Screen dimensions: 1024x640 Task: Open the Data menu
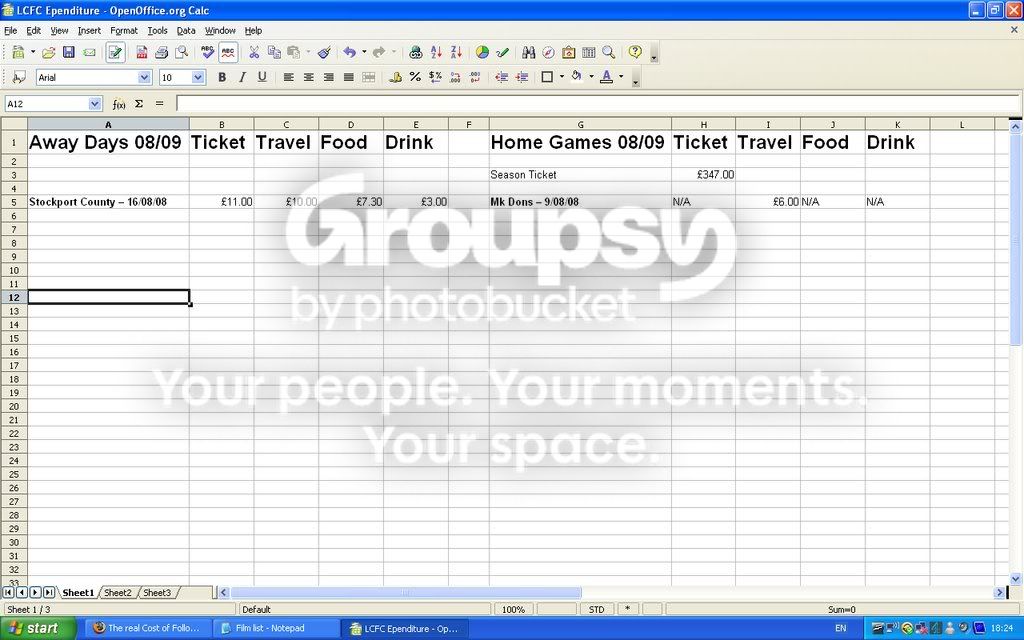(185, 31)
